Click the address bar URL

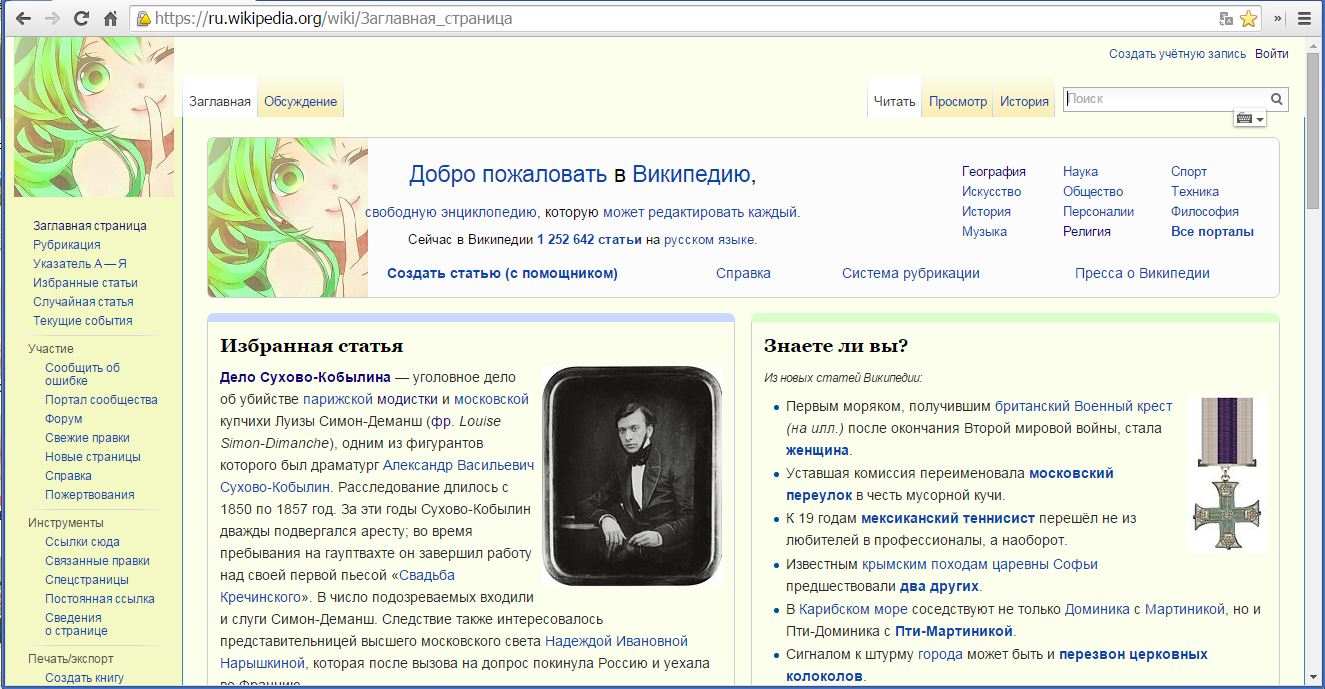(334, 18)
